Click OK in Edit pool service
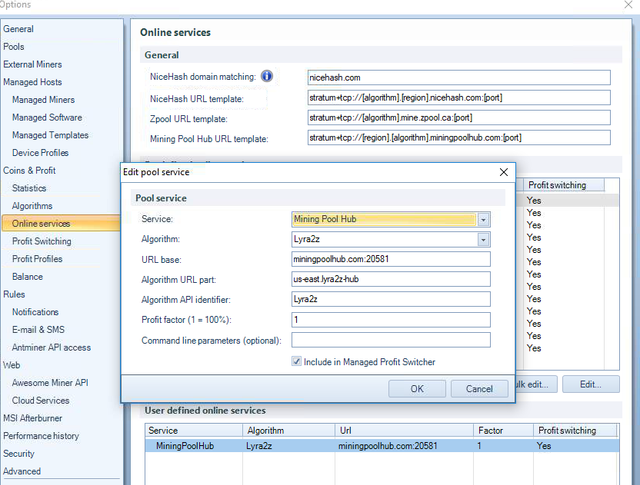The width and height of the screenshot is (640, 485). pos(417,389)
